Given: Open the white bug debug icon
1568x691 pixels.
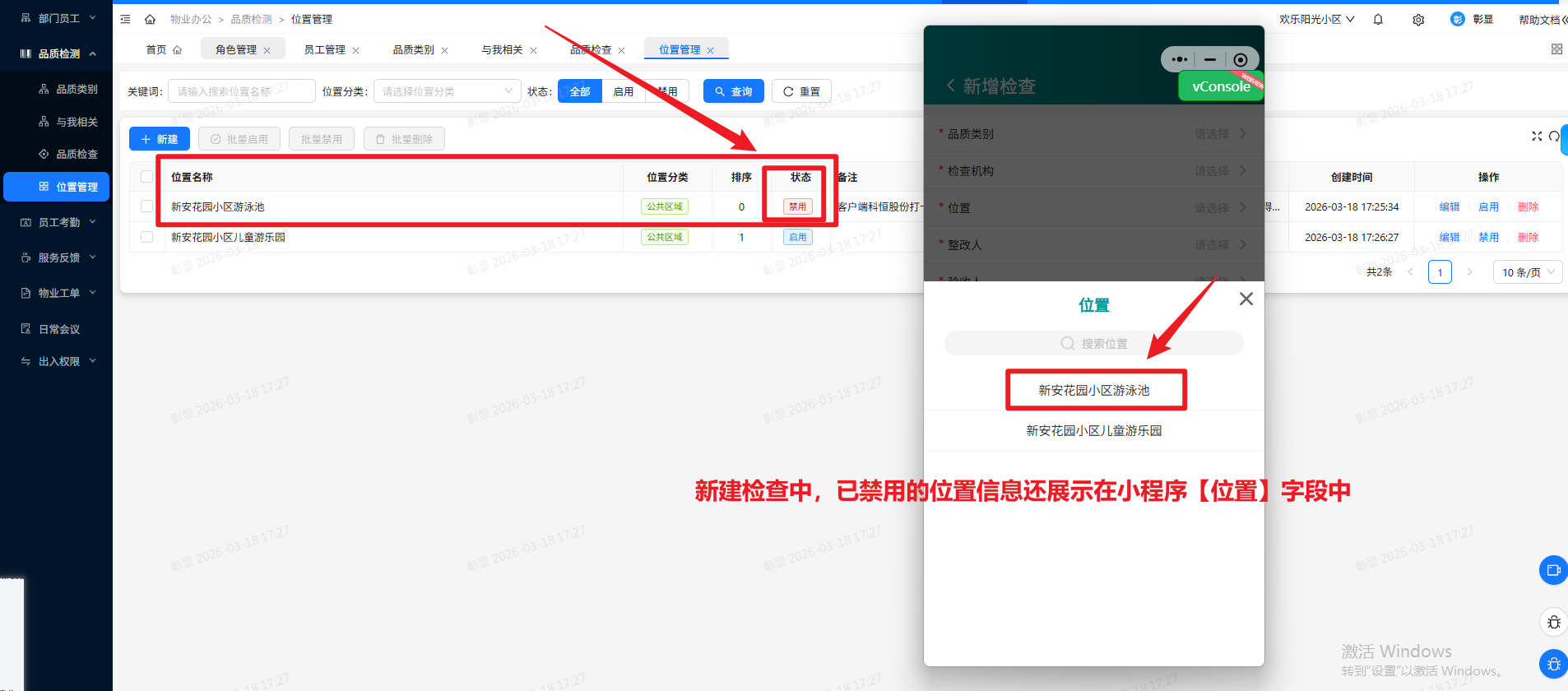Looking at the screenshot, I should tap(1553, 622).
